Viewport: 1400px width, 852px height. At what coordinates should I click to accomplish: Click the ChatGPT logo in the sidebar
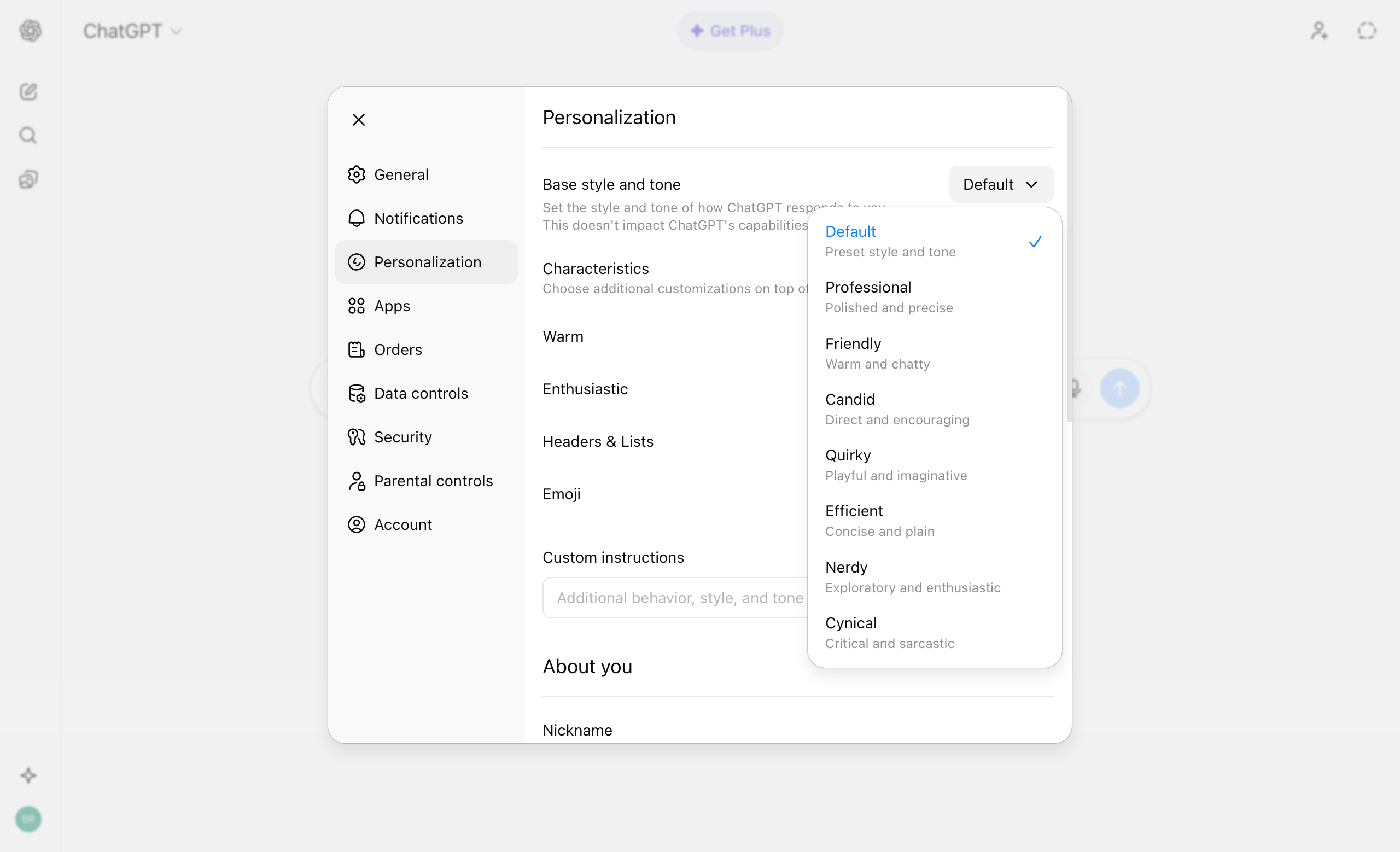coord(30,31)
